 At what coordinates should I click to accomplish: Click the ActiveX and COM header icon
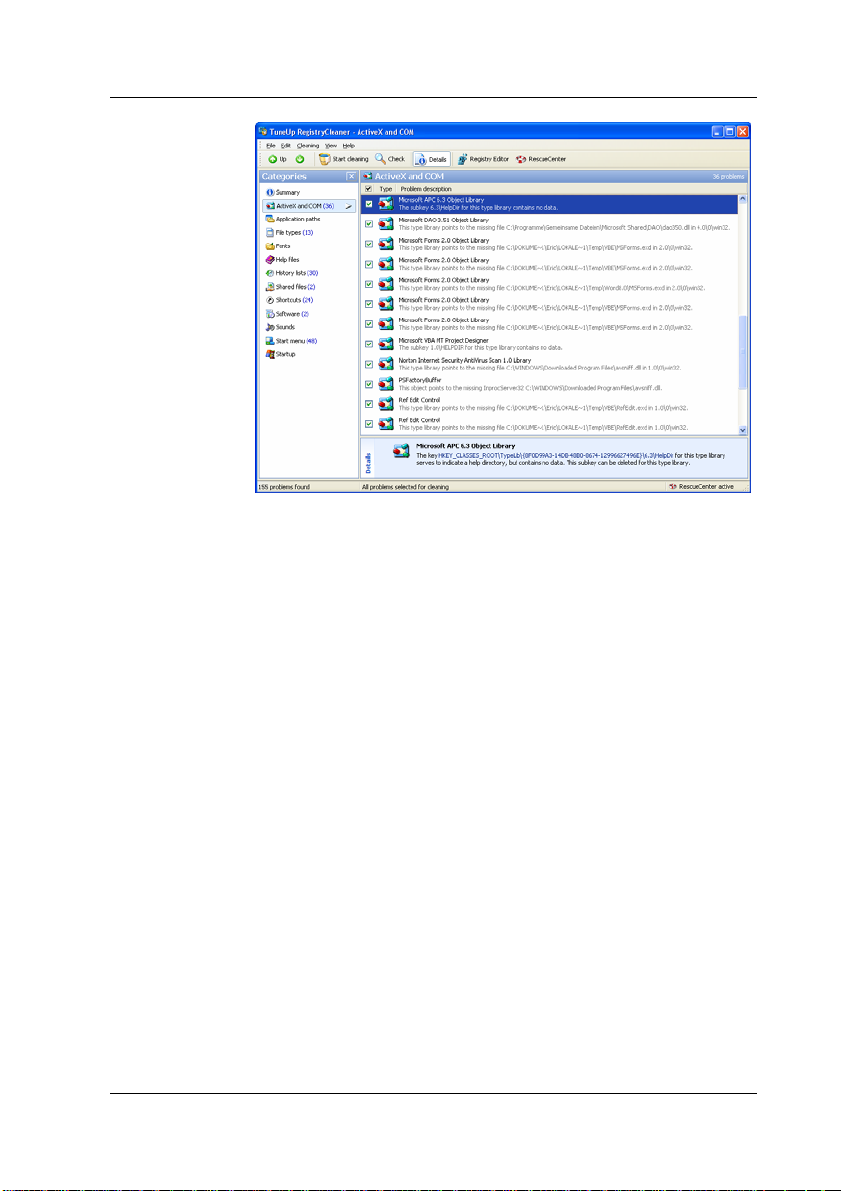pos(368,176)
